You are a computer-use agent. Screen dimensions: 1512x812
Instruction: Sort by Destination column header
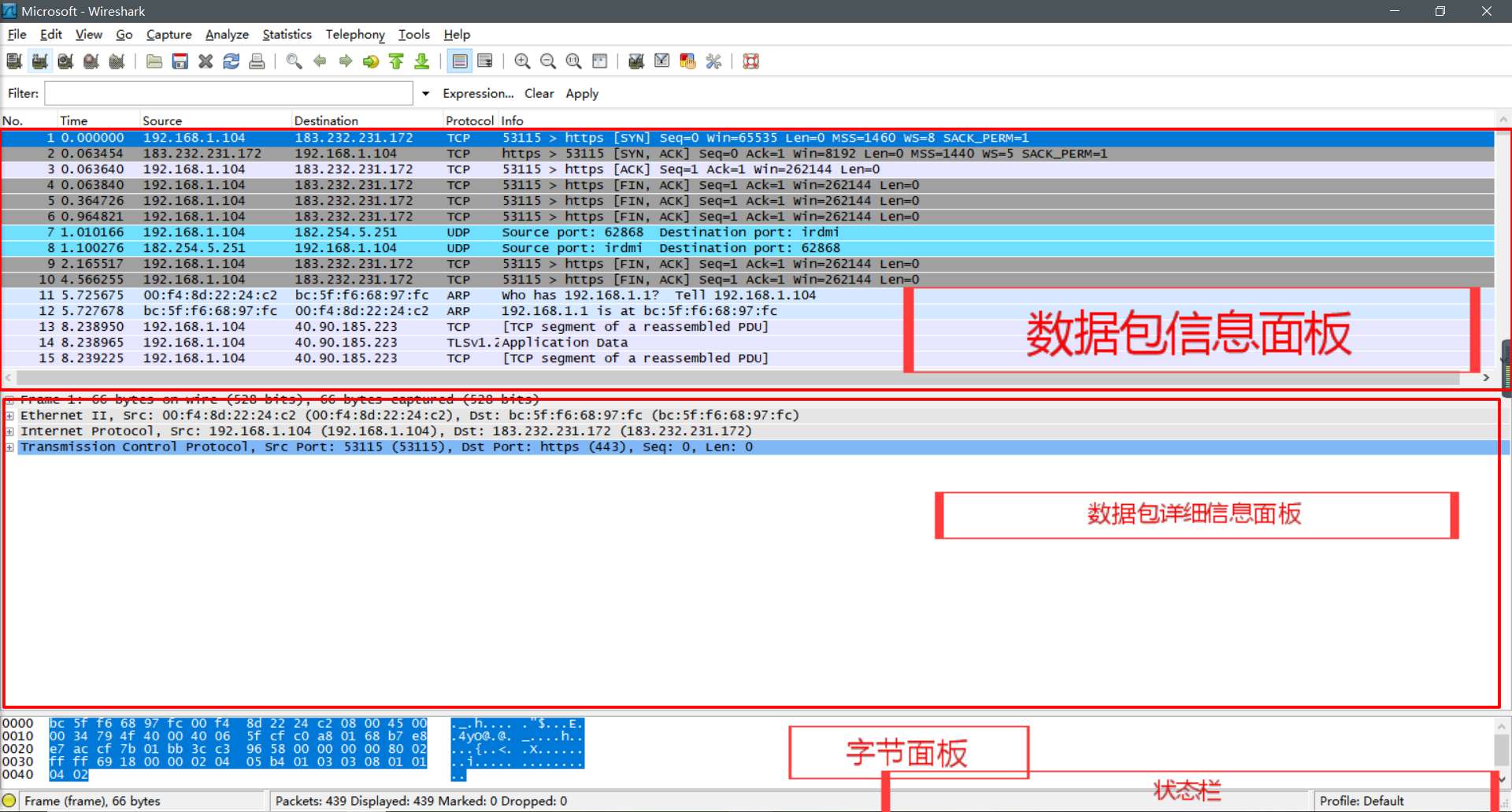click(367, 121)
